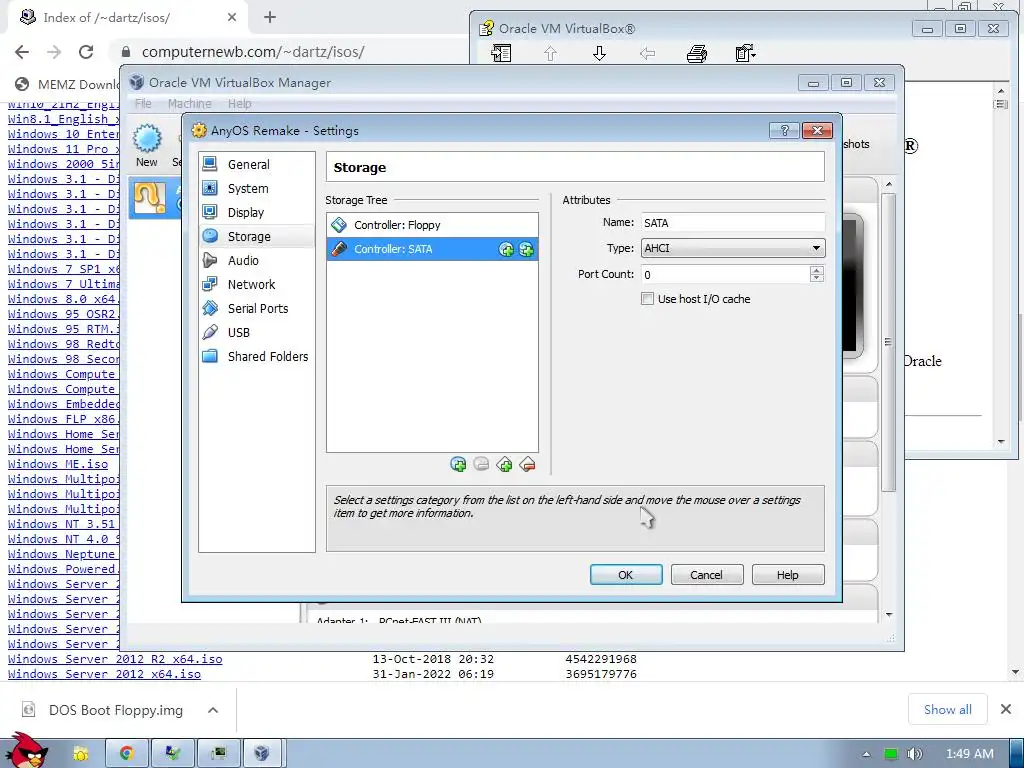Open Machine menu in VirtualBox Manager
The width and height of the screenshot is (1024, 768).
189,103
